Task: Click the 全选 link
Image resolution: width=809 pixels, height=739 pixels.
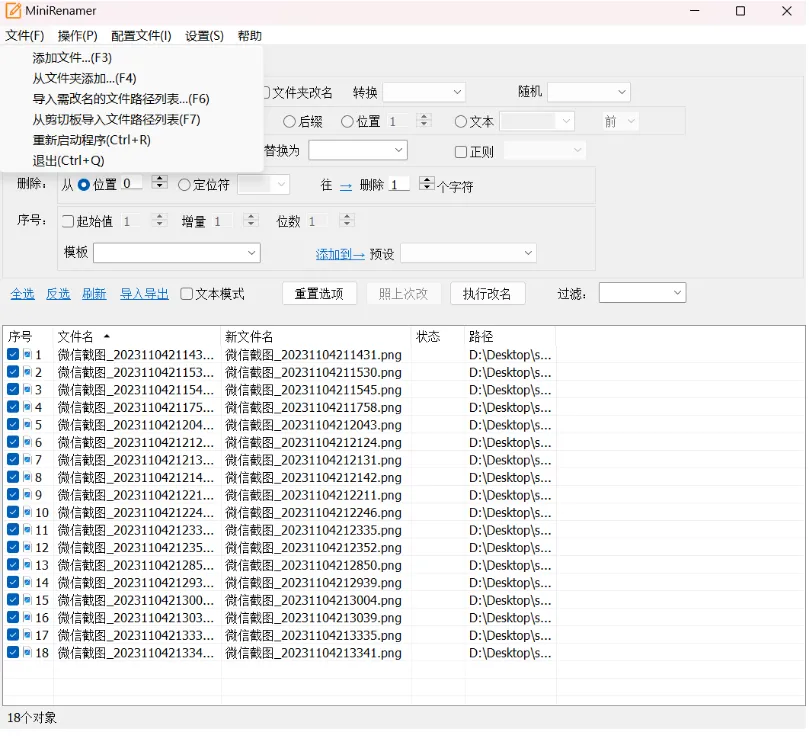Action: click(x=23, y=294)
